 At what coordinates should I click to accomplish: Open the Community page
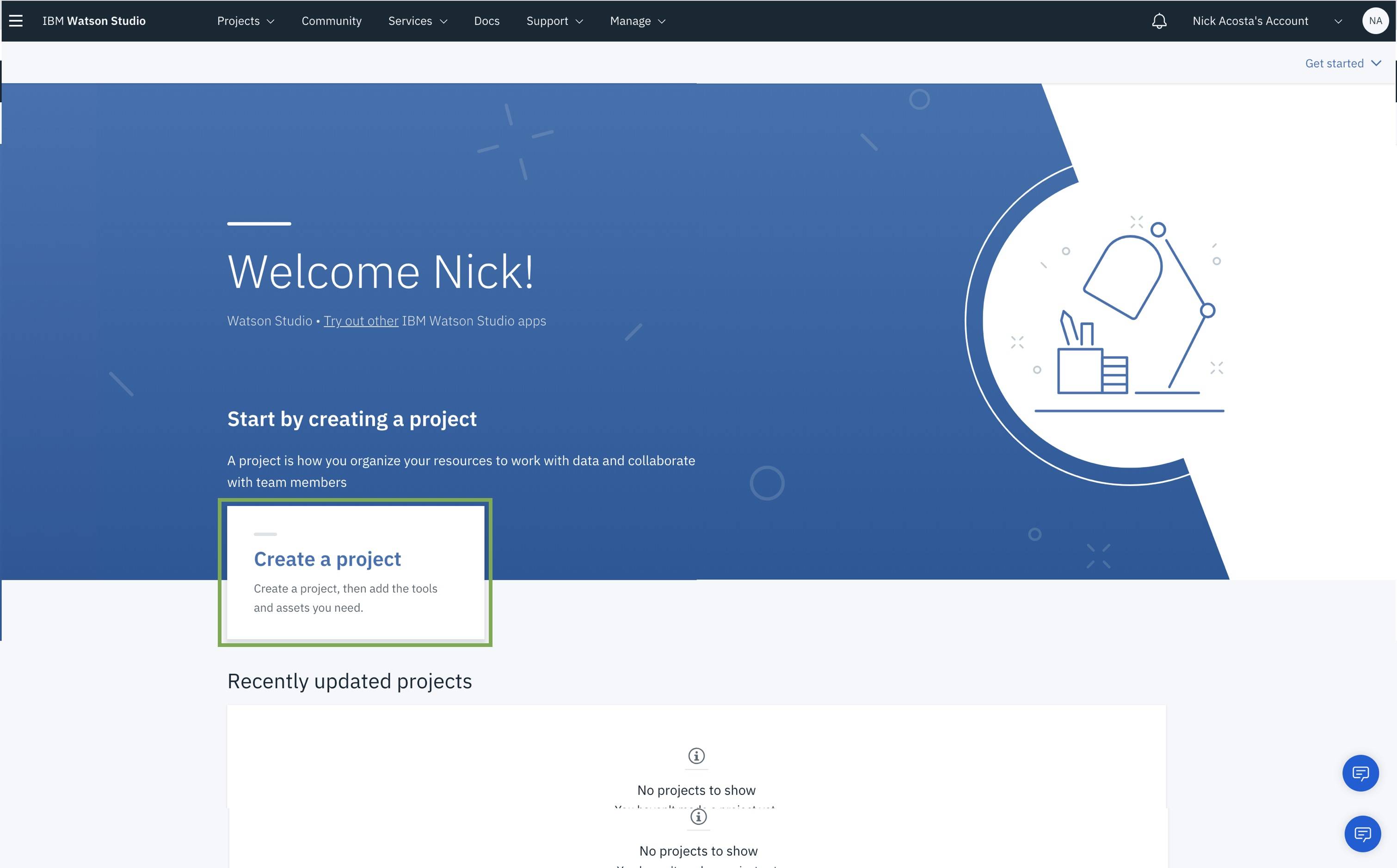pyautogui.click(x=332, y=21)
